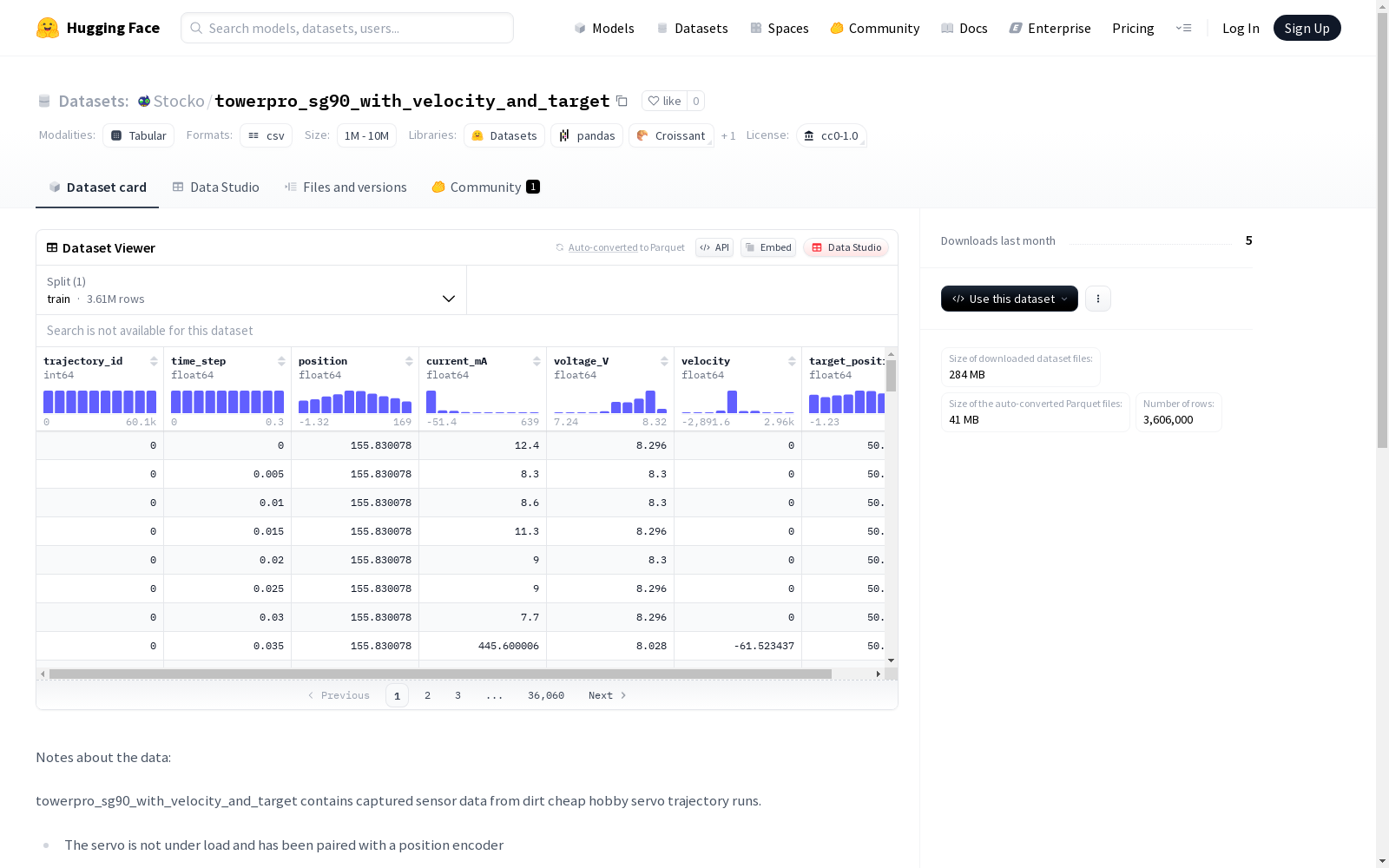Select the Datasets library tag
1389x868 pixels.
pyautogui.click(x=504, y=135)
